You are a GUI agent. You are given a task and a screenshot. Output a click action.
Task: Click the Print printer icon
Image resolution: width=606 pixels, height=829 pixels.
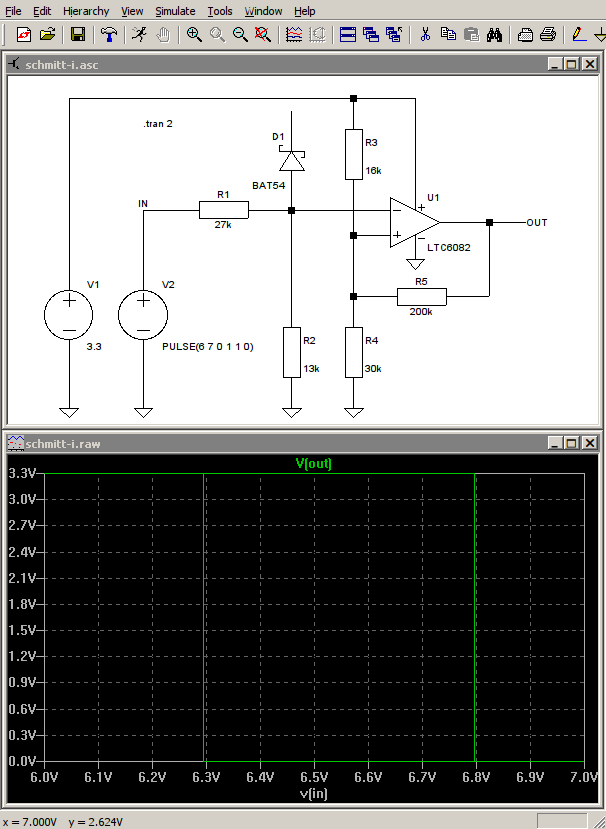pyautogui.click(x=548, y=35)
